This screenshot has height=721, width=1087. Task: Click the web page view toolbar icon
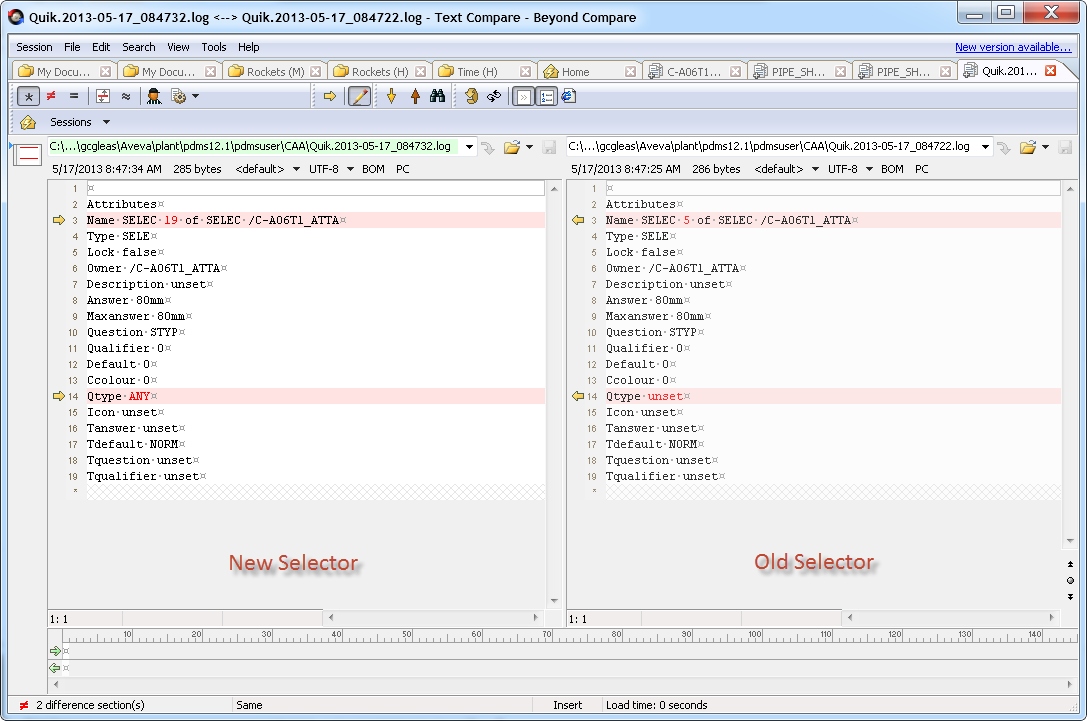(568, 96)
